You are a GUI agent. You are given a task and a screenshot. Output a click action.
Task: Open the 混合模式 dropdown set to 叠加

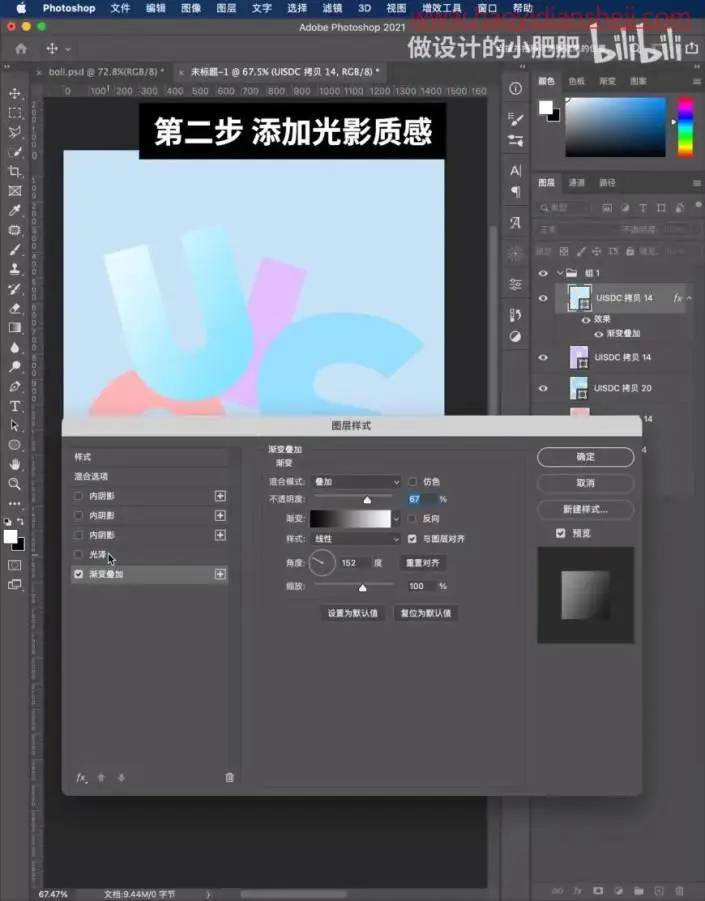[356, 482]
